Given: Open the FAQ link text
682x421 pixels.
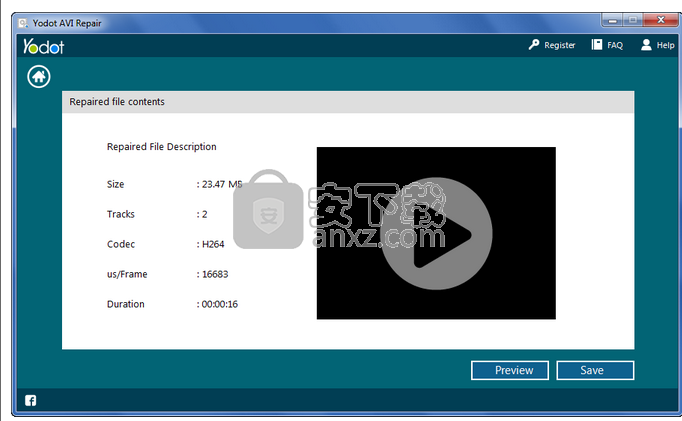Looking at the screenshot, I should (615, 45).
